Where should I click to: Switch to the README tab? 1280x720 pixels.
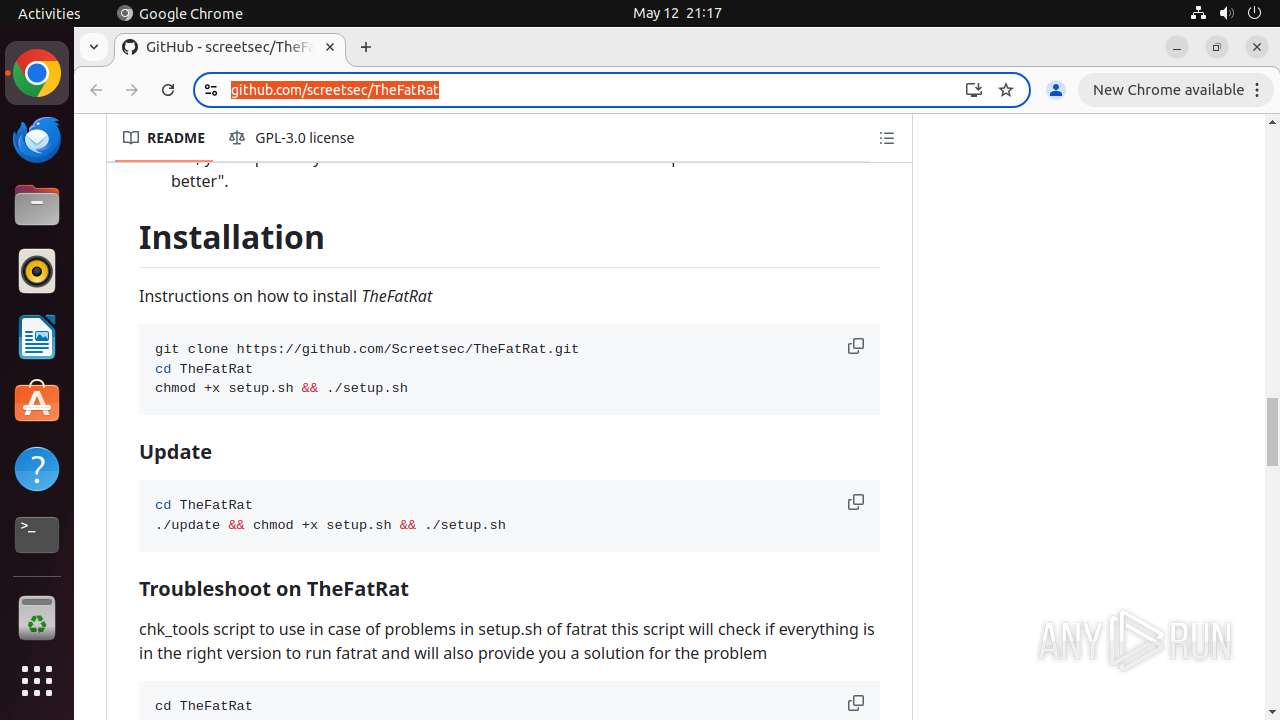point(164,138)
